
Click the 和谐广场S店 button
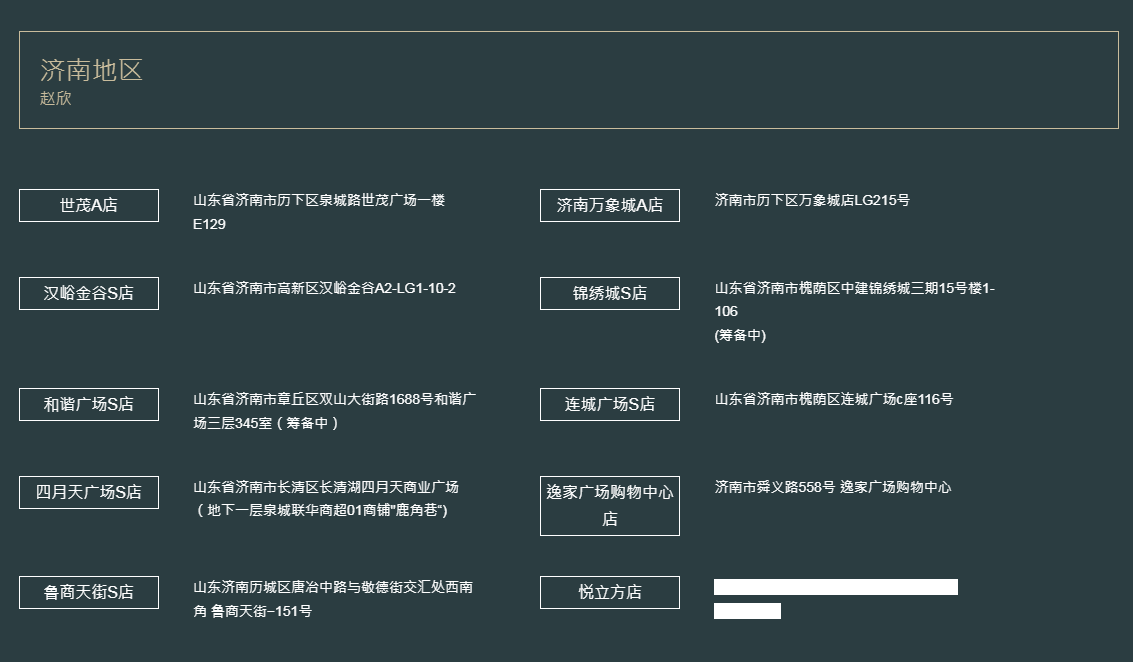pyautogui.click(x=89, y=404)
